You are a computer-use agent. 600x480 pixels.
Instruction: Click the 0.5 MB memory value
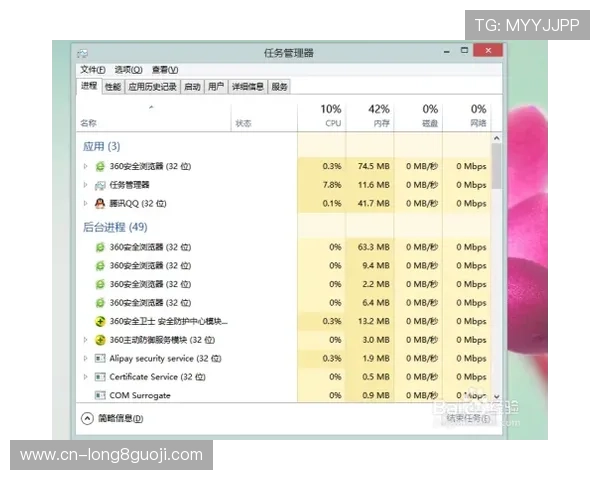pos(376,377)
